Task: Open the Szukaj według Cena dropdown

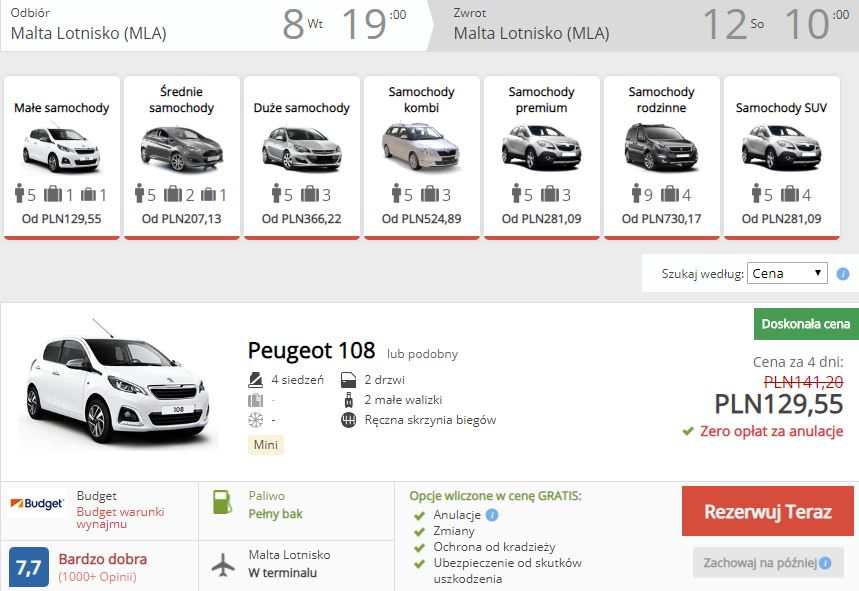Action: (x=787, y=273)
